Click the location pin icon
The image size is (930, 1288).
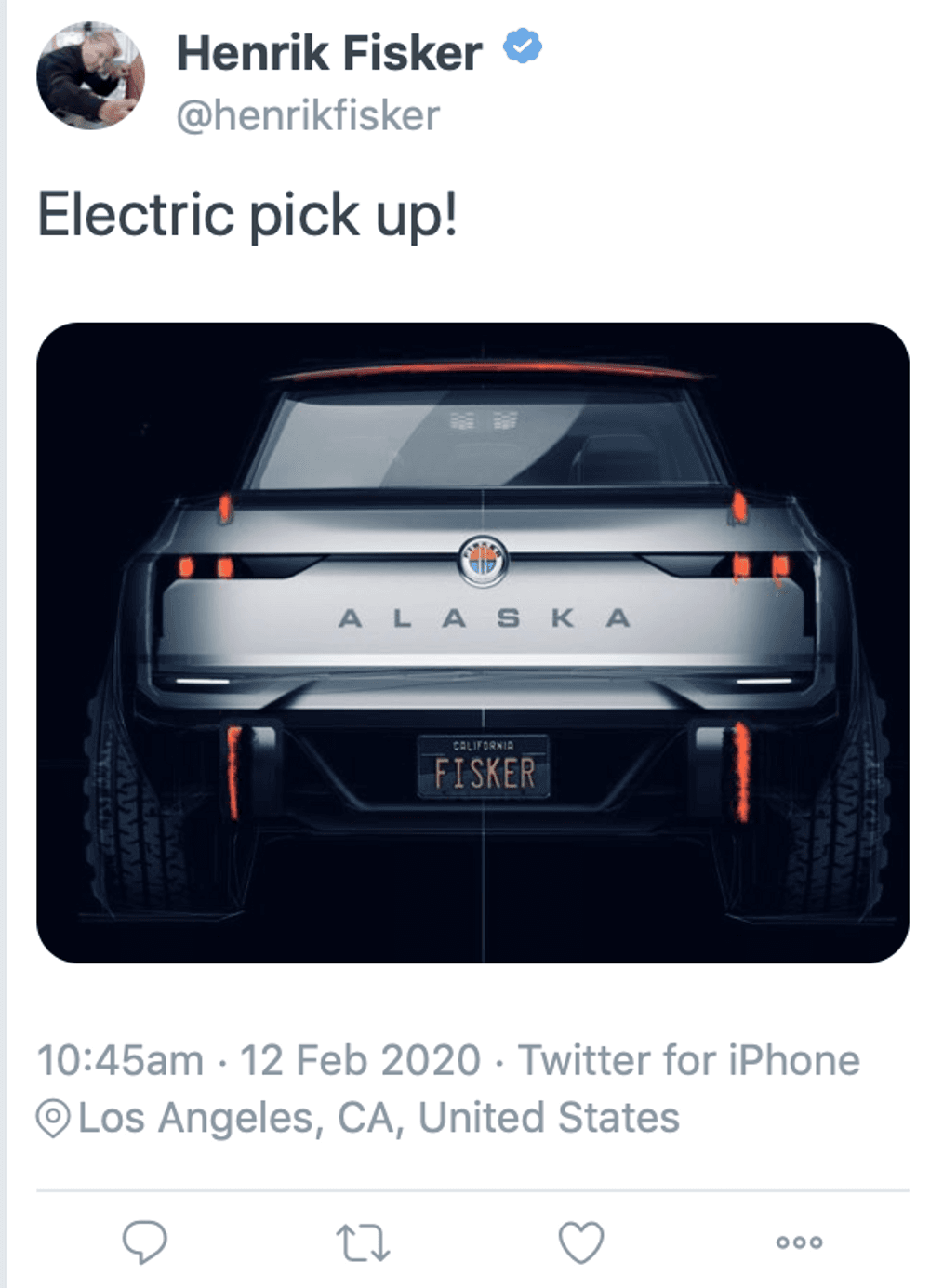(53, 1119)
